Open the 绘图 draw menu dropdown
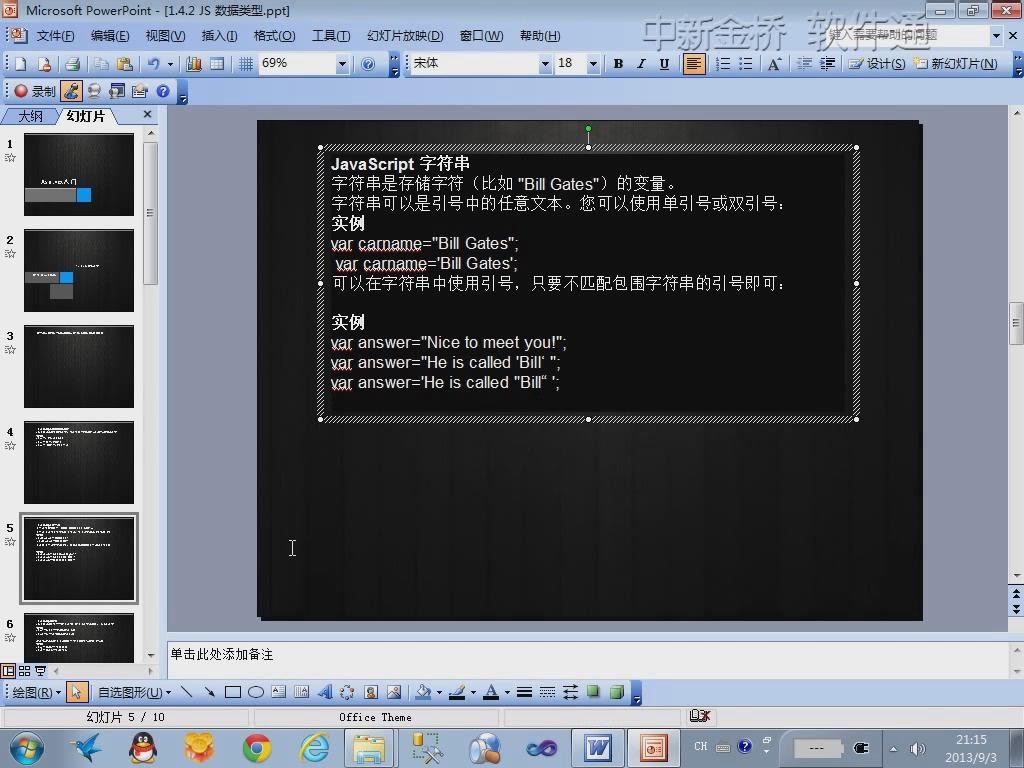The height and width of the screenshot is (768, 1024). 37,692
